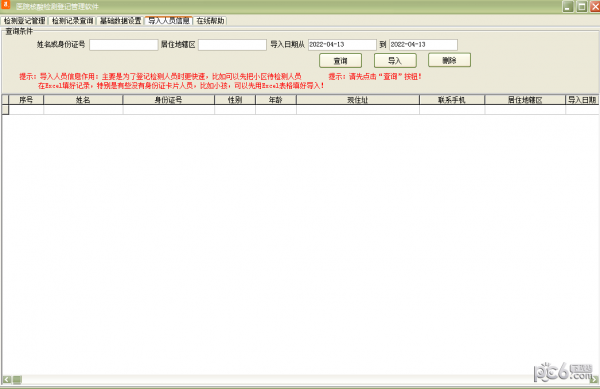Select the 导入人员信息 tab
The width and height of the screenshot is (600, 389).
tap(169, 21)
